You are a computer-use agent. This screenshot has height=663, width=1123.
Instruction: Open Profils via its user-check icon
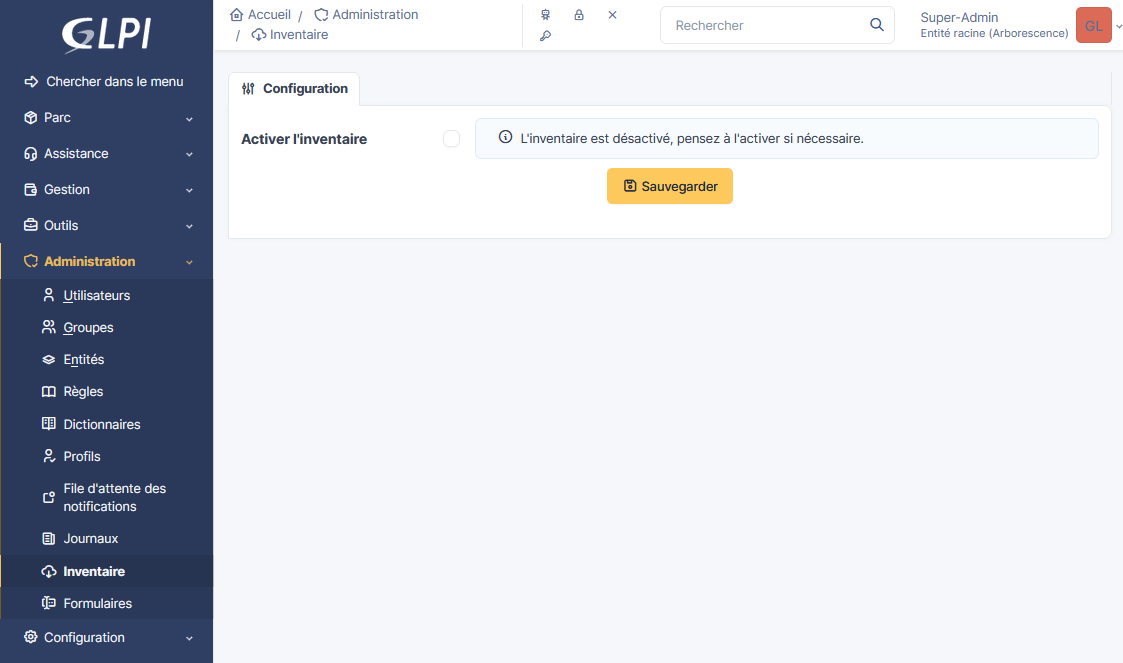click(x=49, y=456)
